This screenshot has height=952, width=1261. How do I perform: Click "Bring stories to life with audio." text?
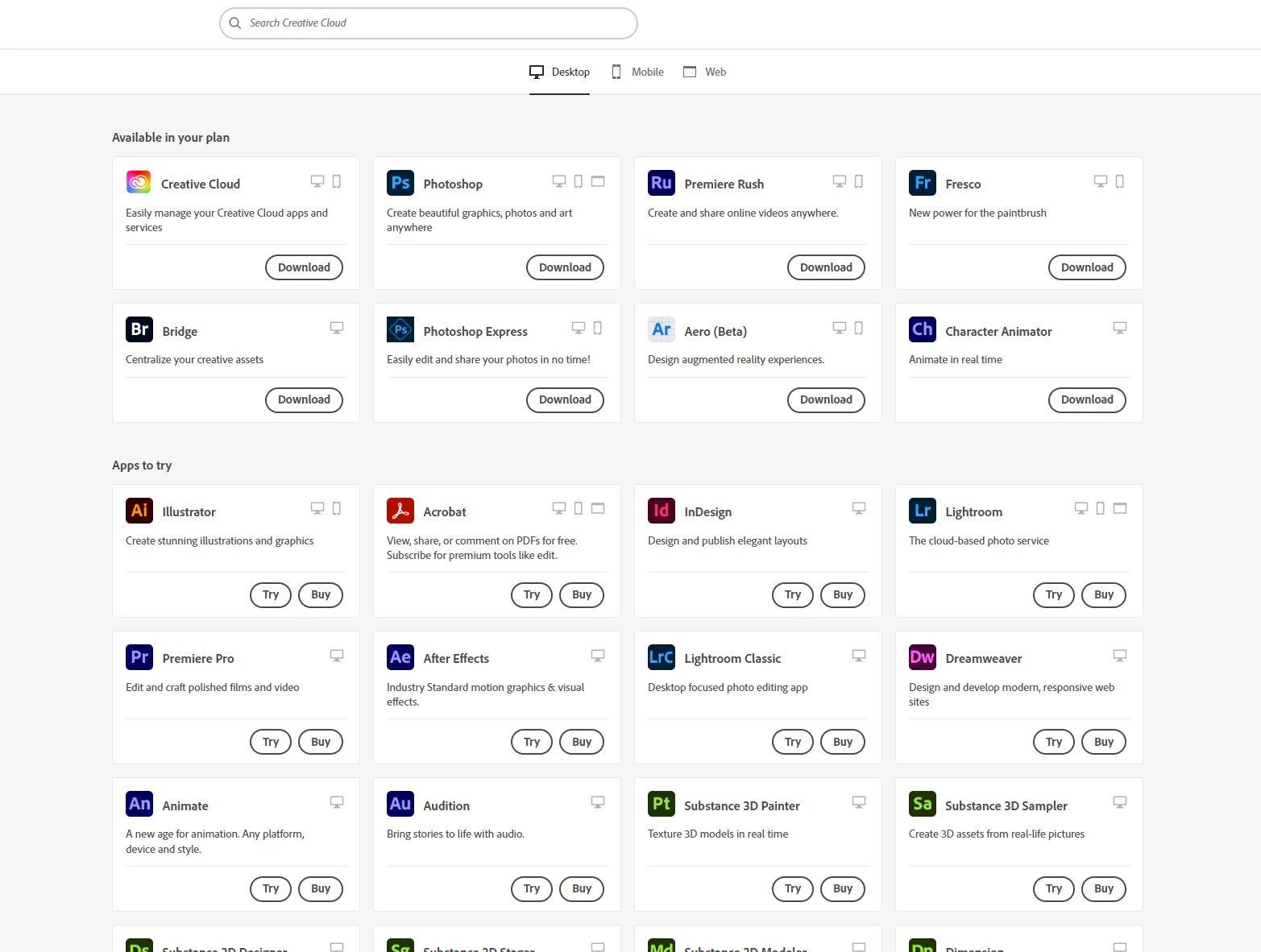coord(455,834)
